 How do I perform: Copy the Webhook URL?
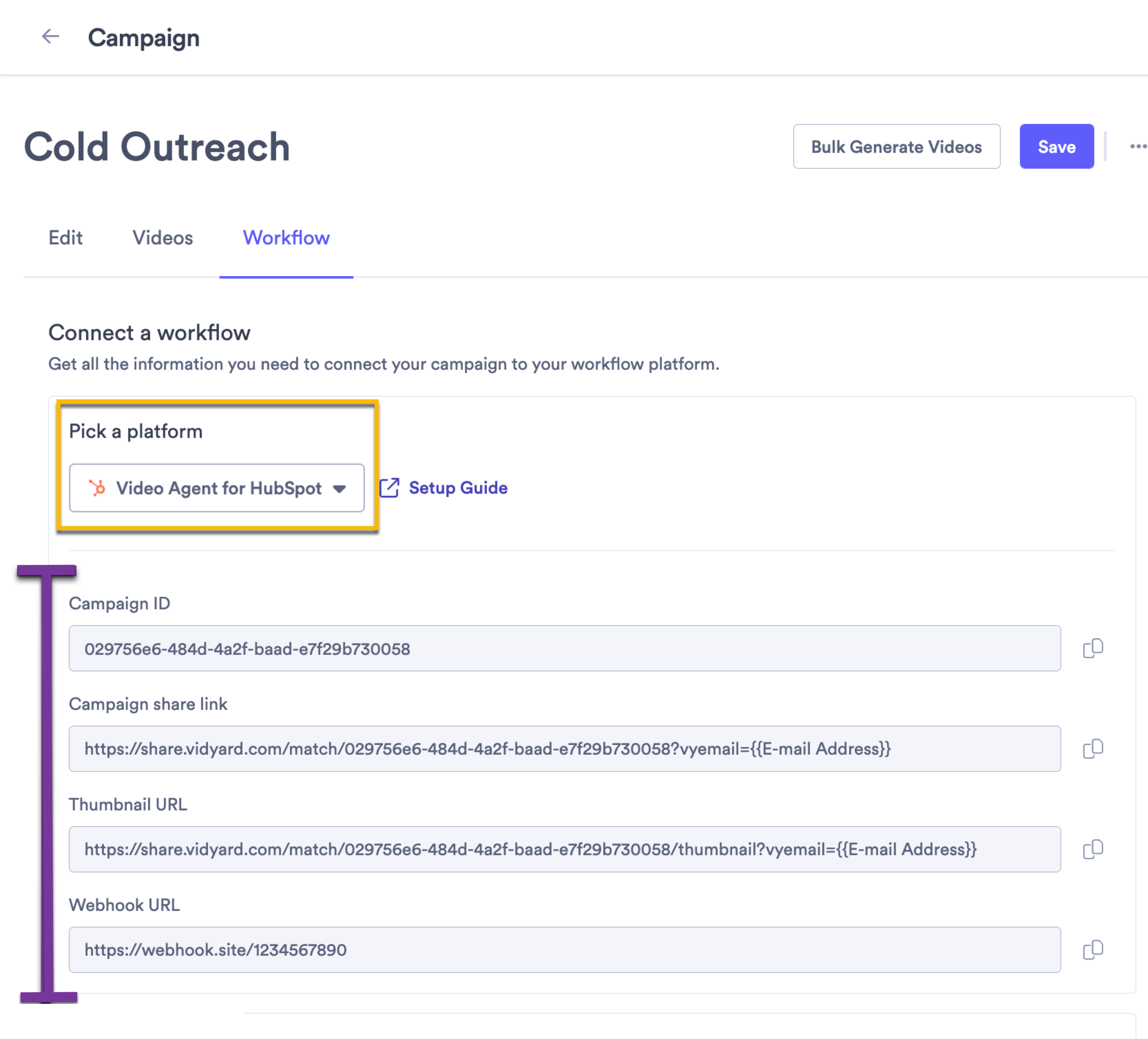coord(1093,949)
